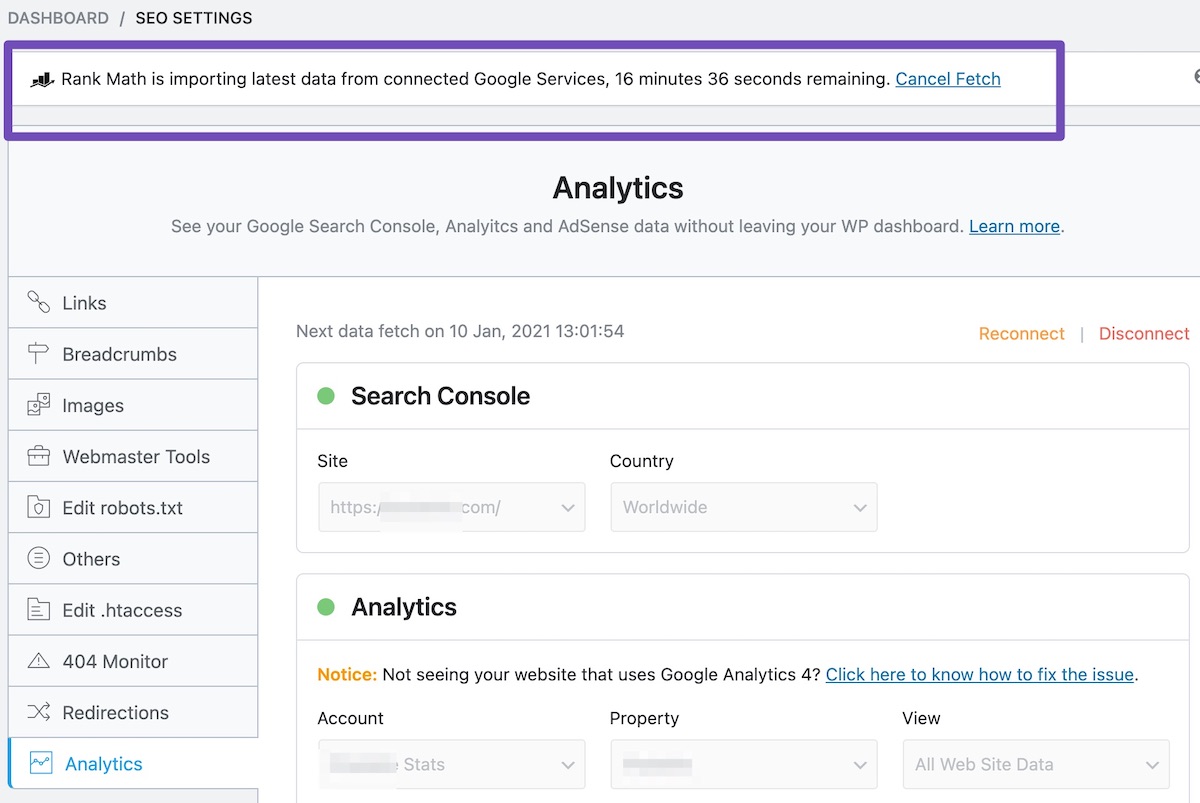This screenshot has height=803, width=1200.
Task: Switch to the Redirections tab
Action: (133, 712)
